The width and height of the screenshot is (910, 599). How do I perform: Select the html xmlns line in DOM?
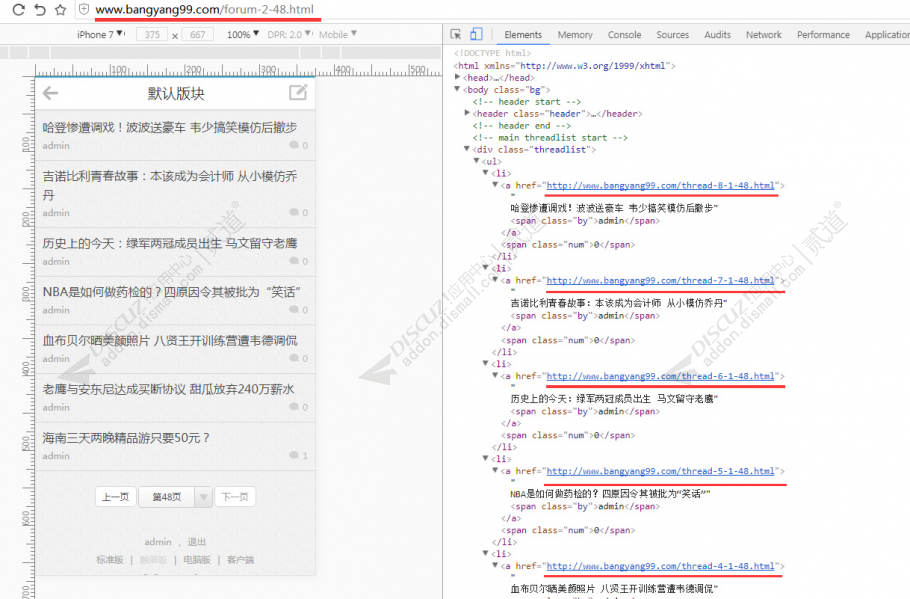coord(565,66)
